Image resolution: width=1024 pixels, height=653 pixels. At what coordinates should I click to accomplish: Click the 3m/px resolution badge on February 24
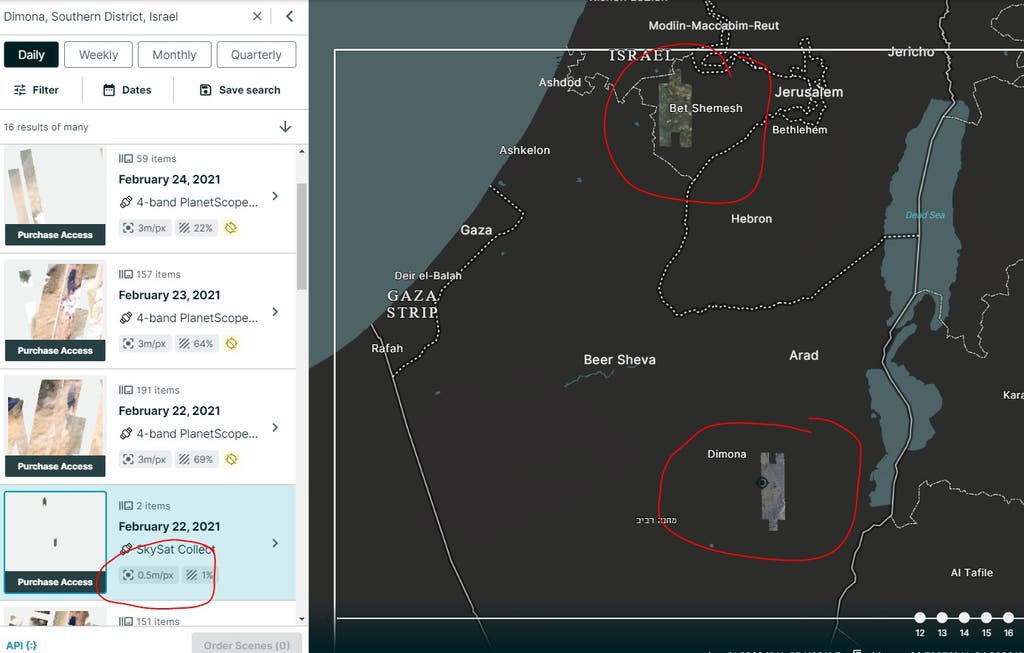pyautogui.click(x=144, y=228)
